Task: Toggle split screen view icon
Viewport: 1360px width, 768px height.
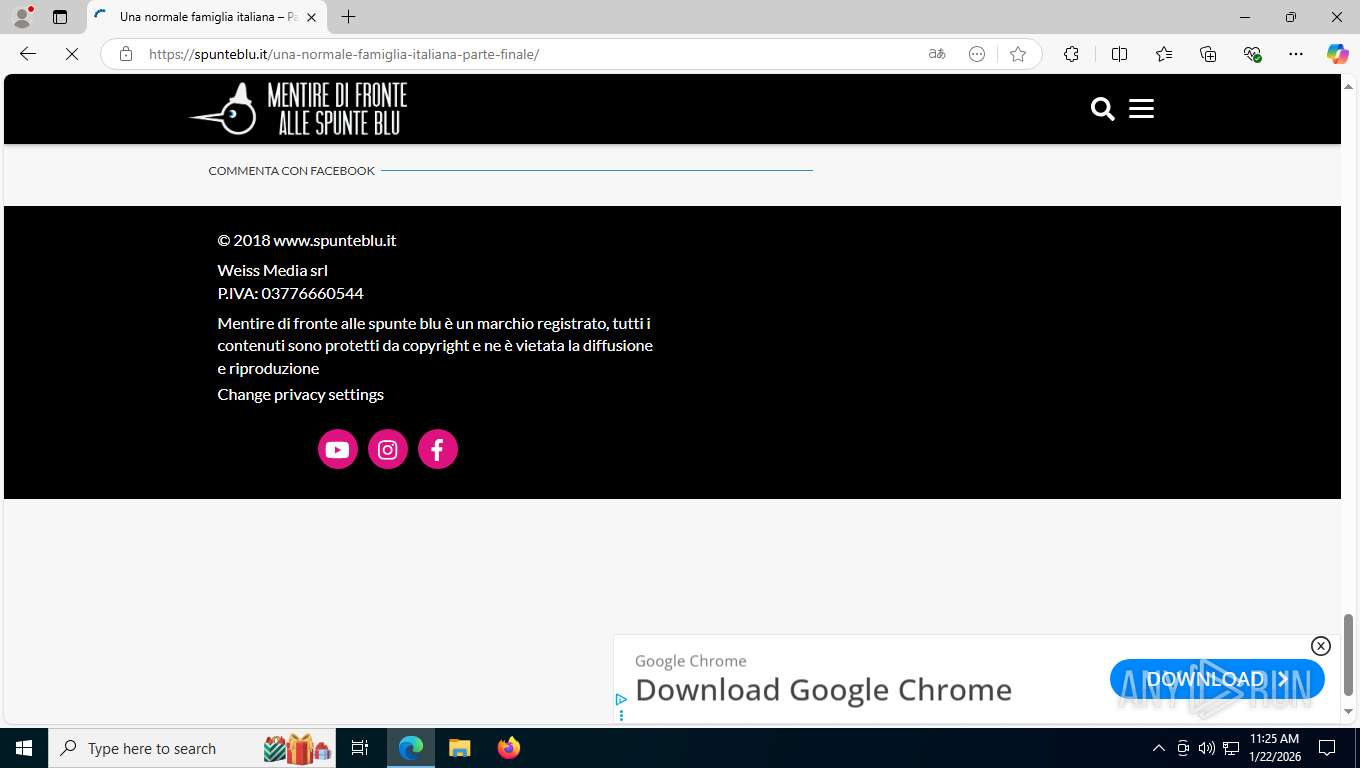Action: [x=1119, y=54]
